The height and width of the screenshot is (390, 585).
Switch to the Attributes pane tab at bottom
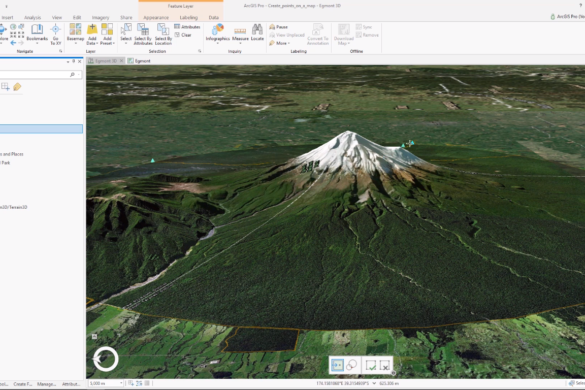[71, 384]
